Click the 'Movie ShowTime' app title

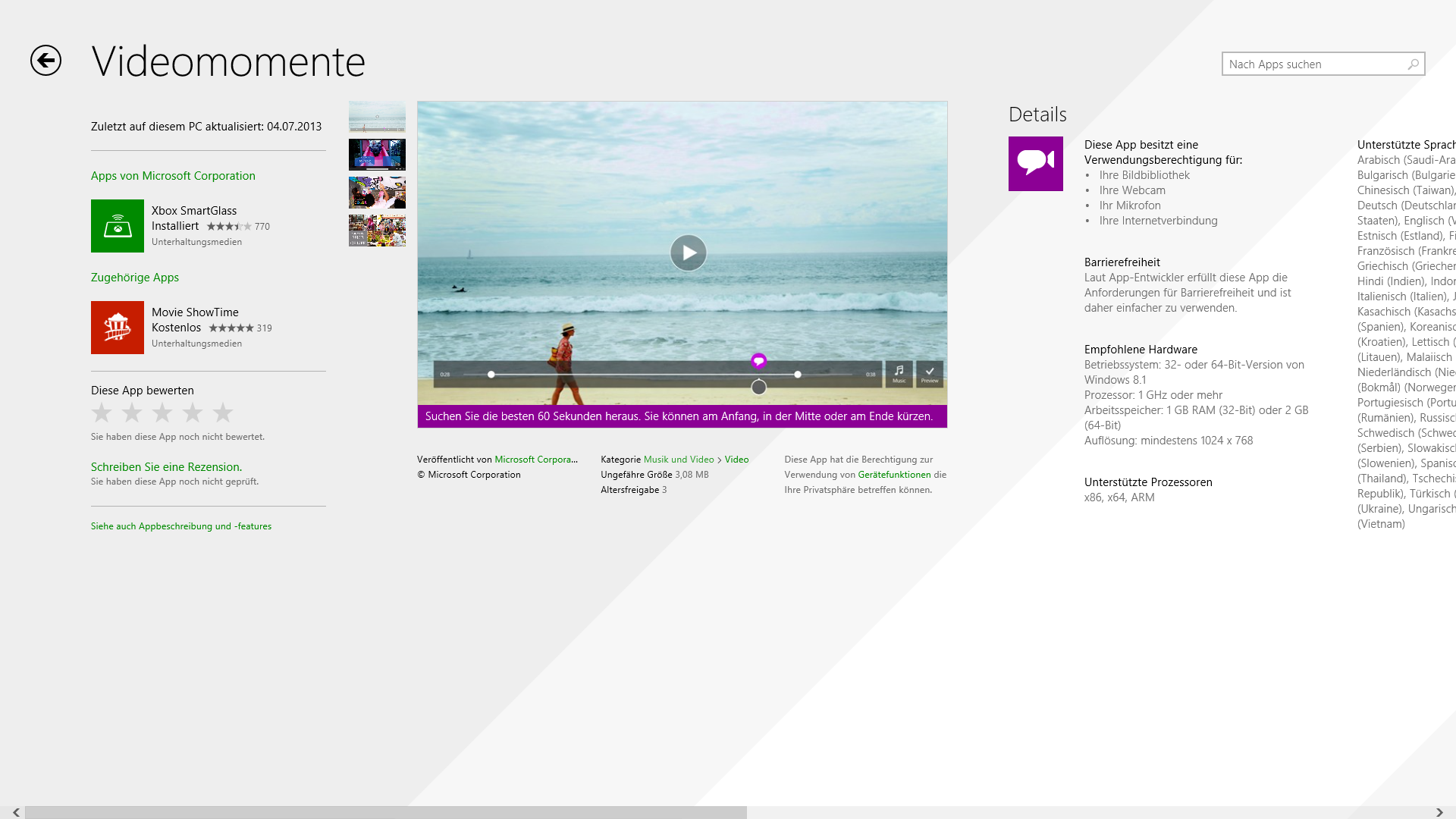[195, 312]
